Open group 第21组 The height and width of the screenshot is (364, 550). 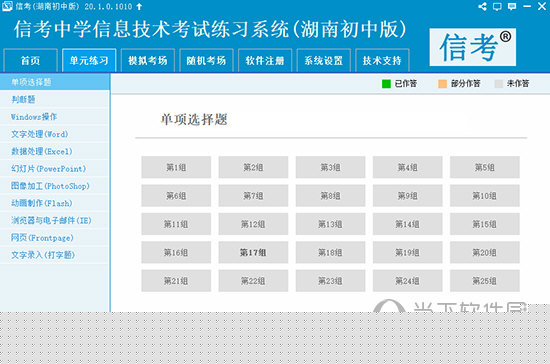click(x=176, y=281)
